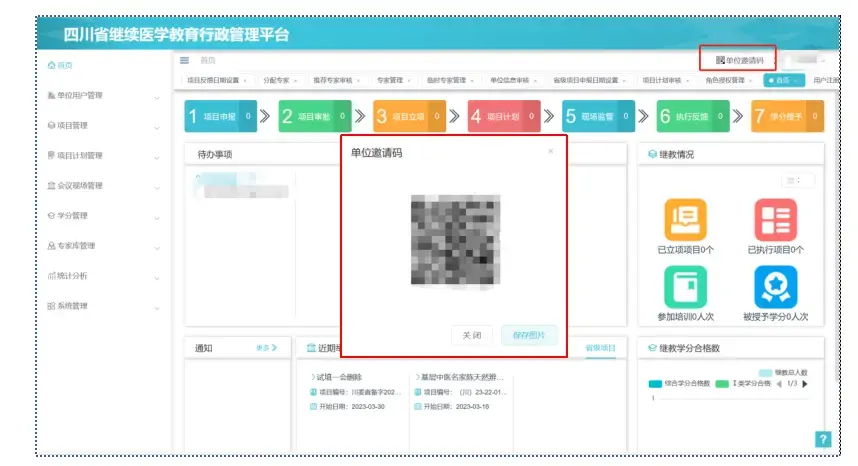Toggle 继教总人数 chart legend
This screenshot has height=466, width=858.
(x=783, y=372)
